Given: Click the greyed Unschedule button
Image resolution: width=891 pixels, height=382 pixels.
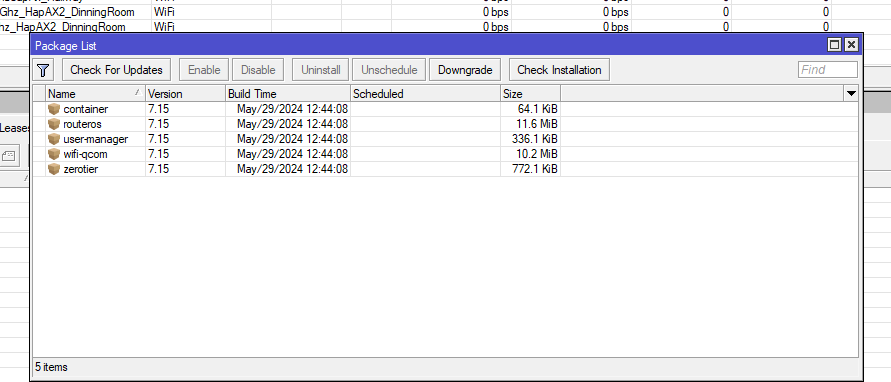Looking at the screenshot, I should tap(389, 70).
